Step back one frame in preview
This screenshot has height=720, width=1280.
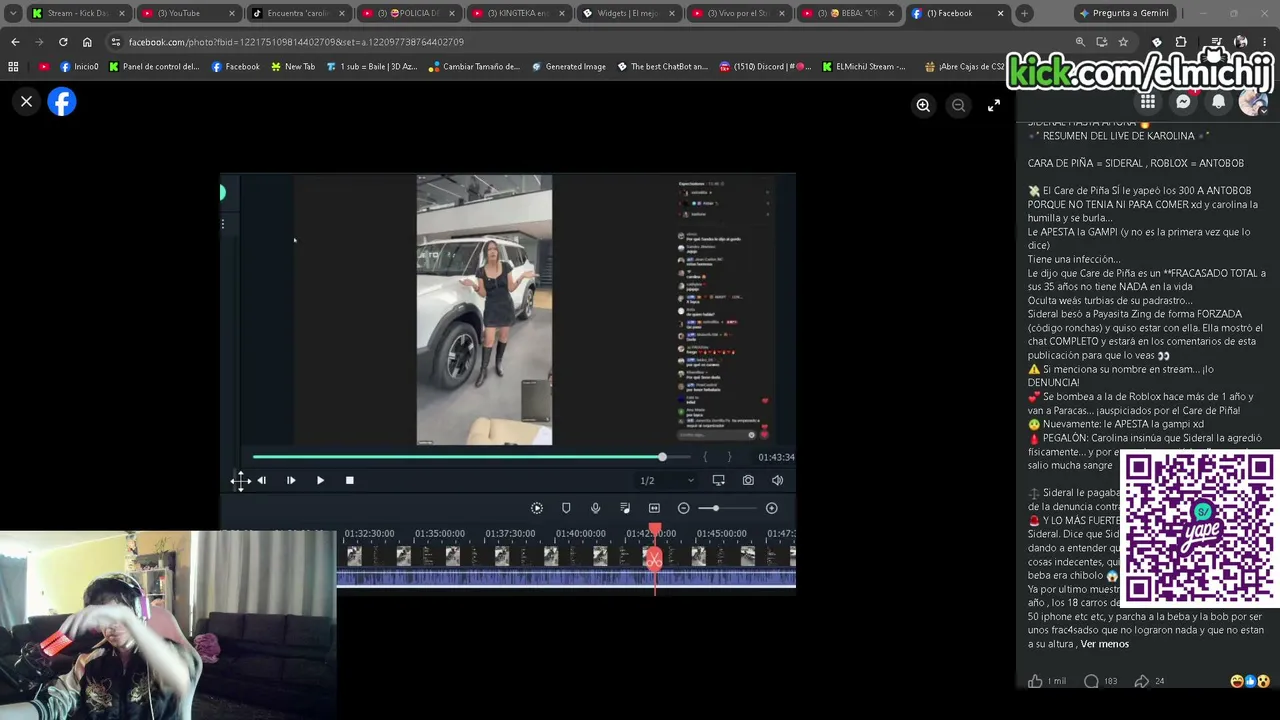click(x=261, y=481)
